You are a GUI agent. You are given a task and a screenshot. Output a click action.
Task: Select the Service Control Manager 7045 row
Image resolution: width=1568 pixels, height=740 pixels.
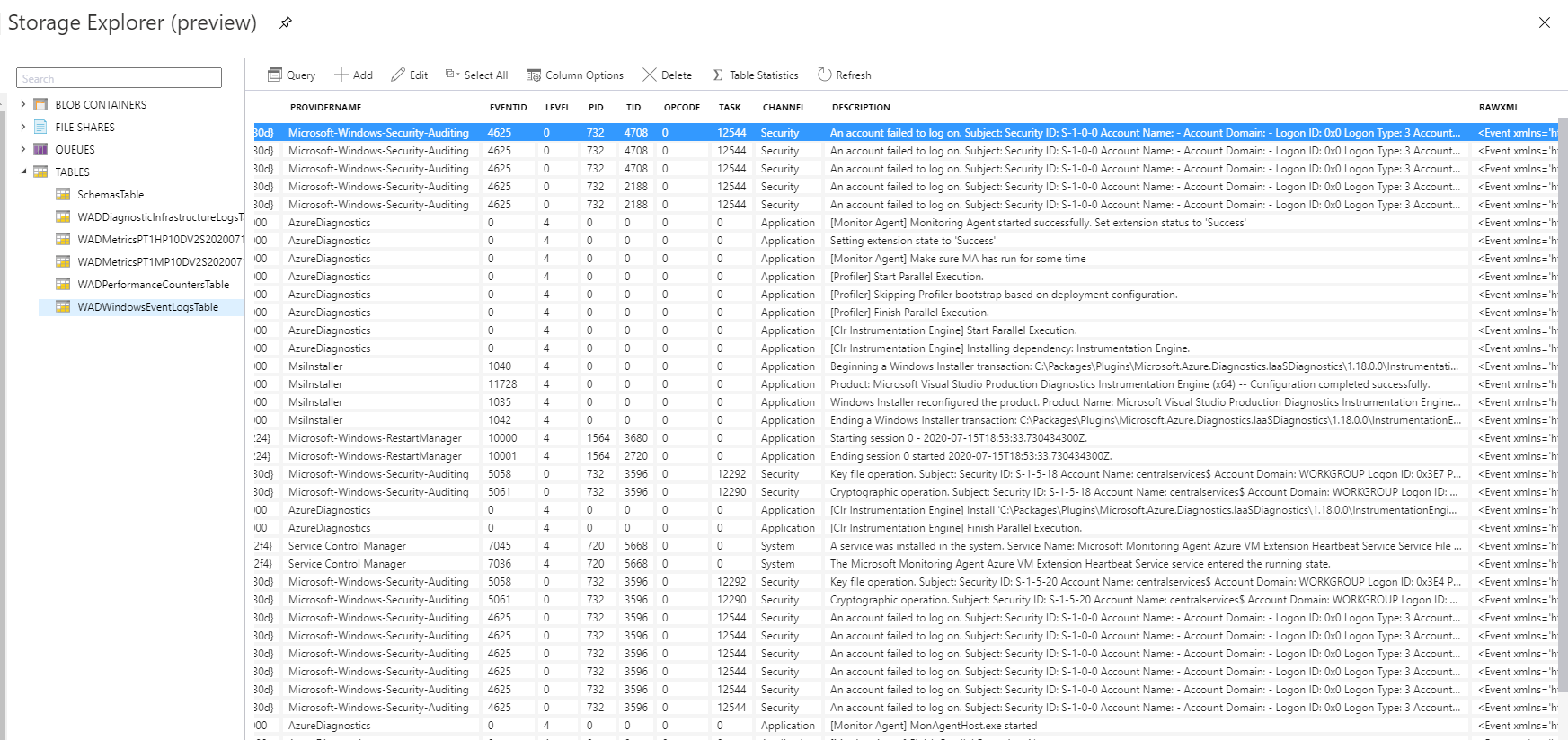click(x=905, y=545)
